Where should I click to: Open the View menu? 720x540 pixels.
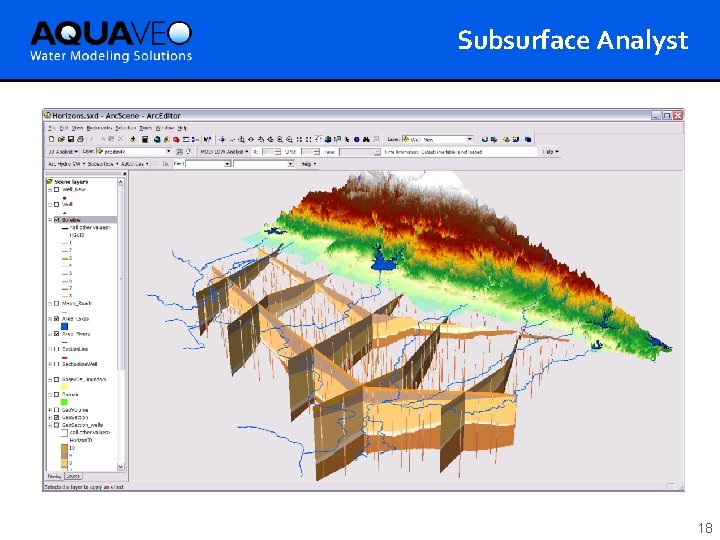pos(77,128)
